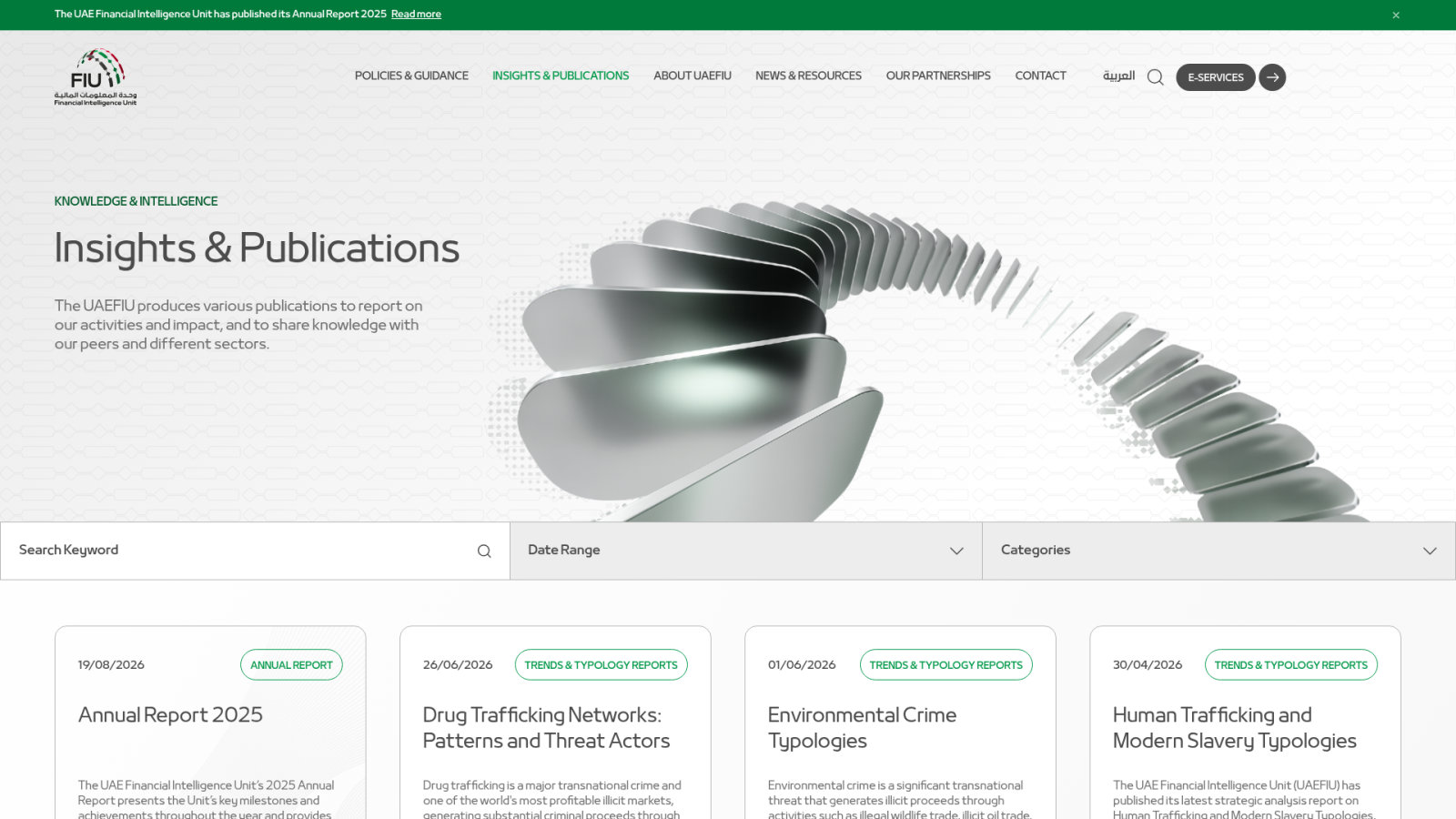Select the Annual Report category tag
This screenshot has height=819, width=1456.
click(x=291, y=665)
